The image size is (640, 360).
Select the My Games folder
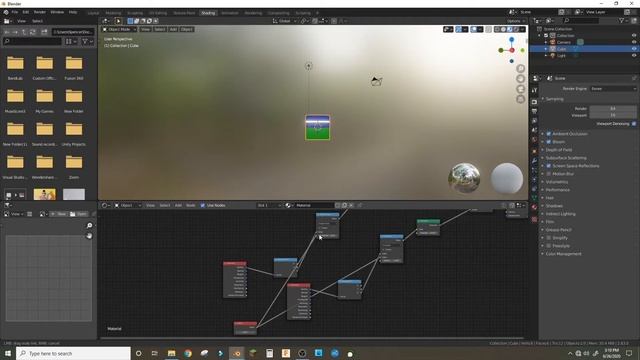click(44, 100)
